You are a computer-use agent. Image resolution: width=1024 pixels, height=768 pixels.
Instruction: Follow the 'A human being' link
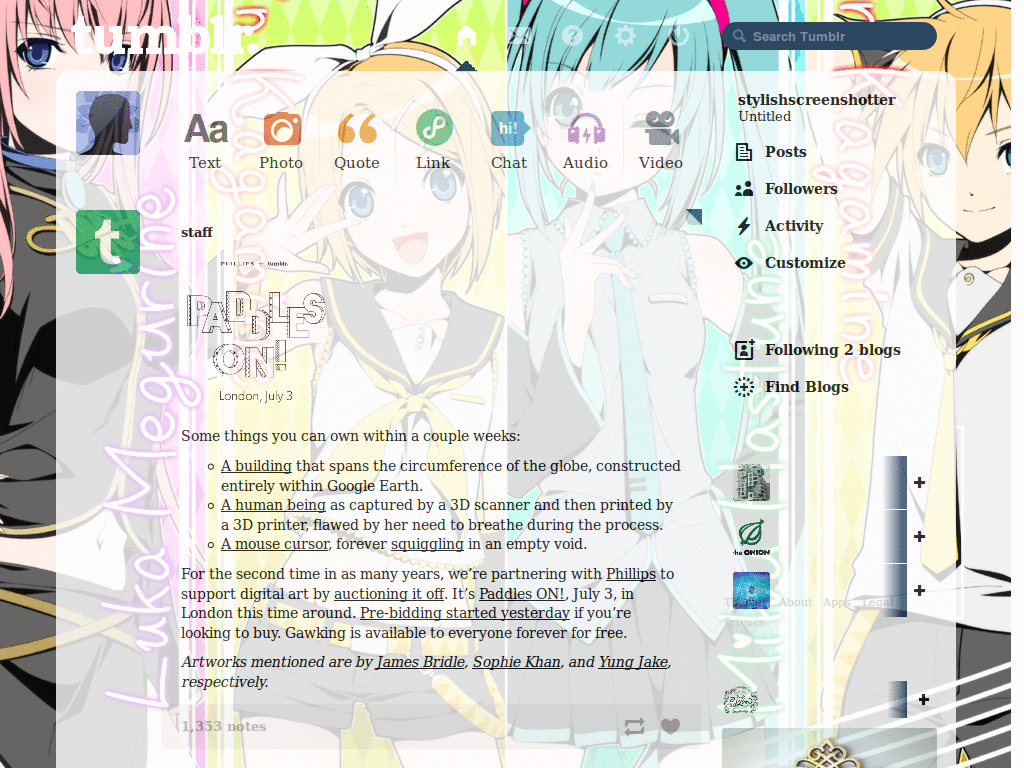pyautogui.click(x=273, y=505)
